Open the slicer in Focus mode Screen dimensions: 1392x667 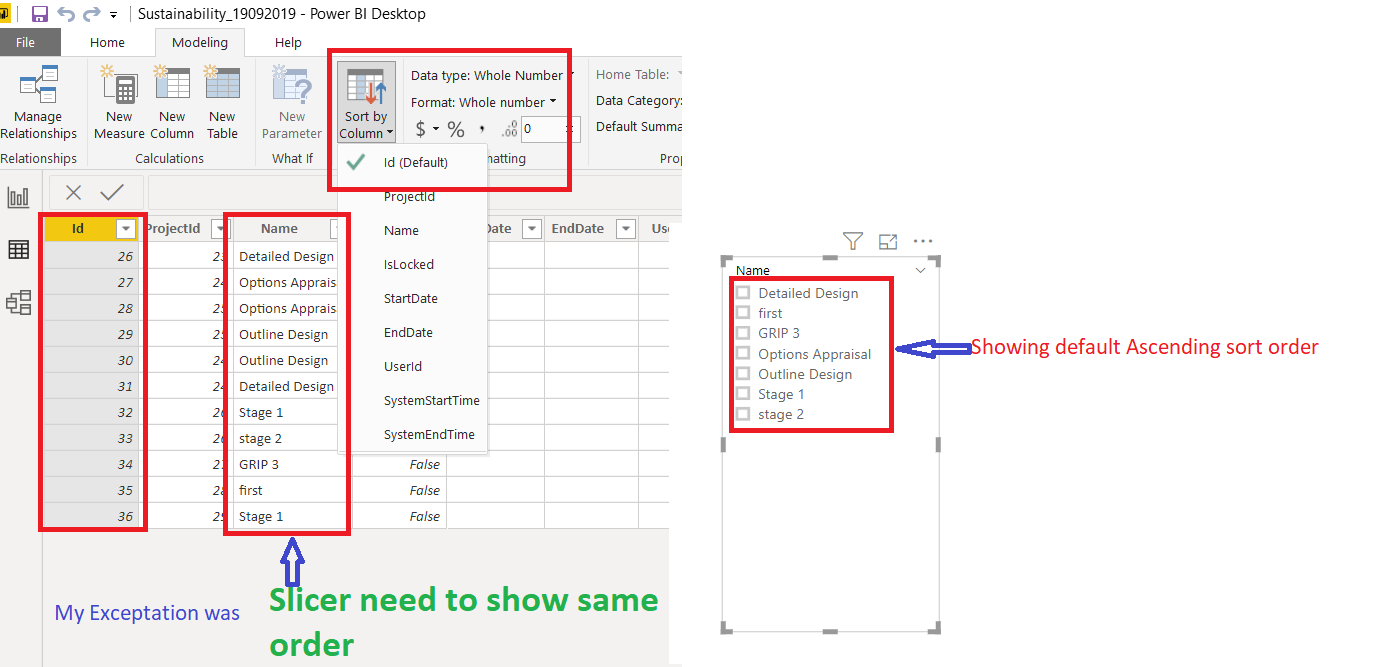click(887, 241)
